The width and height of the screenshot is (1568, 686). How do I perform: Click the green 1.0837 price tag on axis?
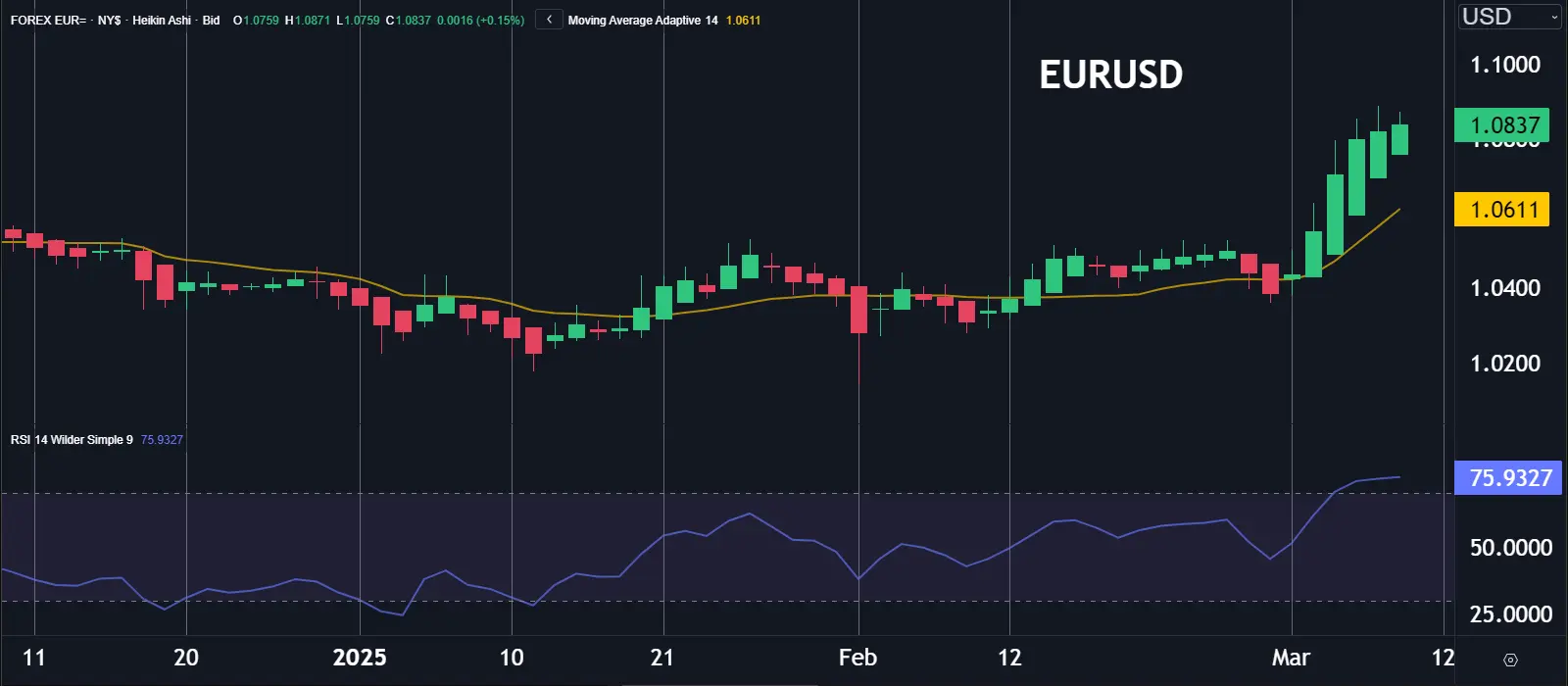tap(1501, 125)
